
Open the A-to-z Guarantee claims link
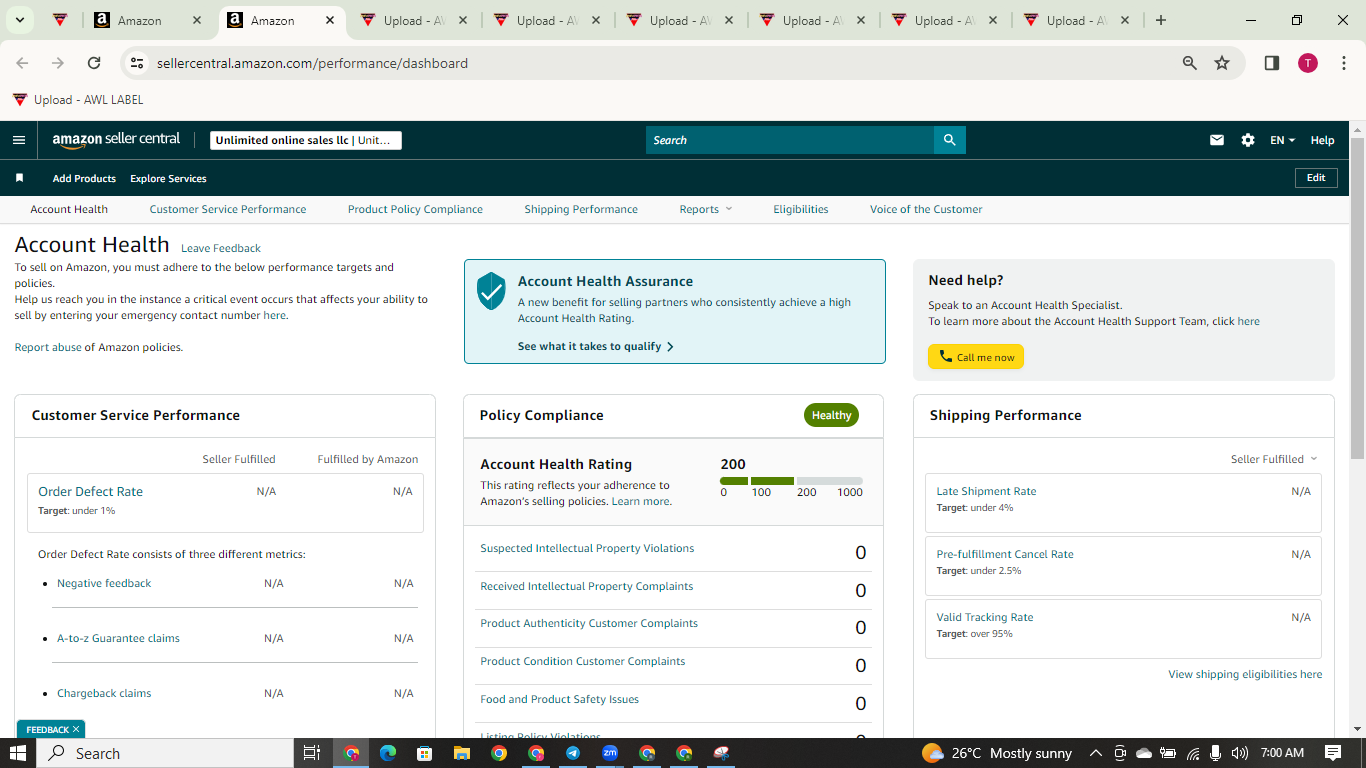tap(118, 638)
